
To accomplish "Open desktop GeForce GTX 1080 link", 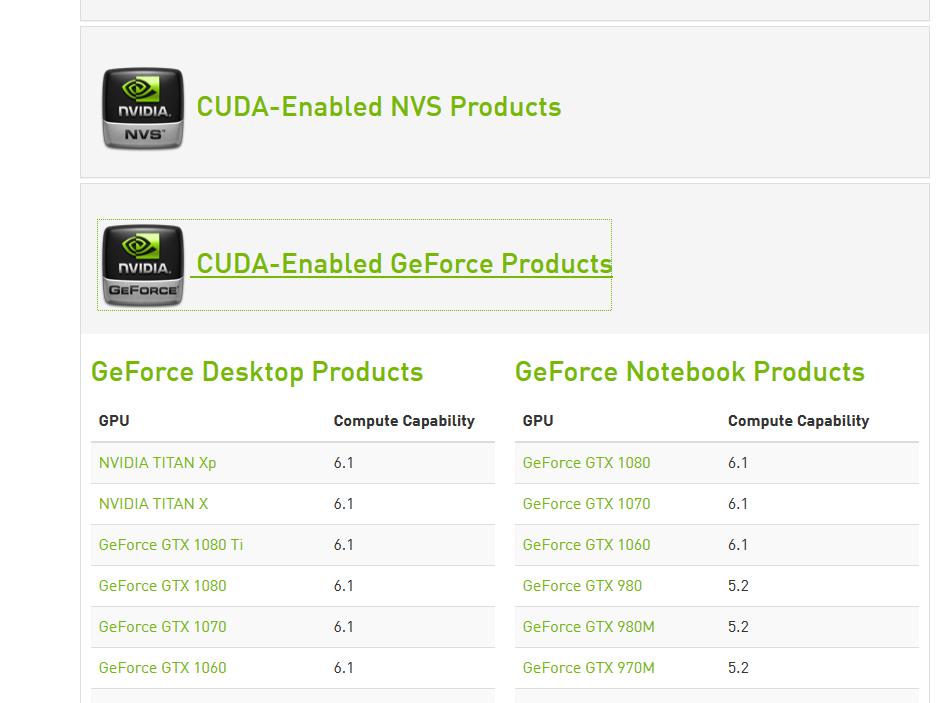I will [x=162, y=586].
